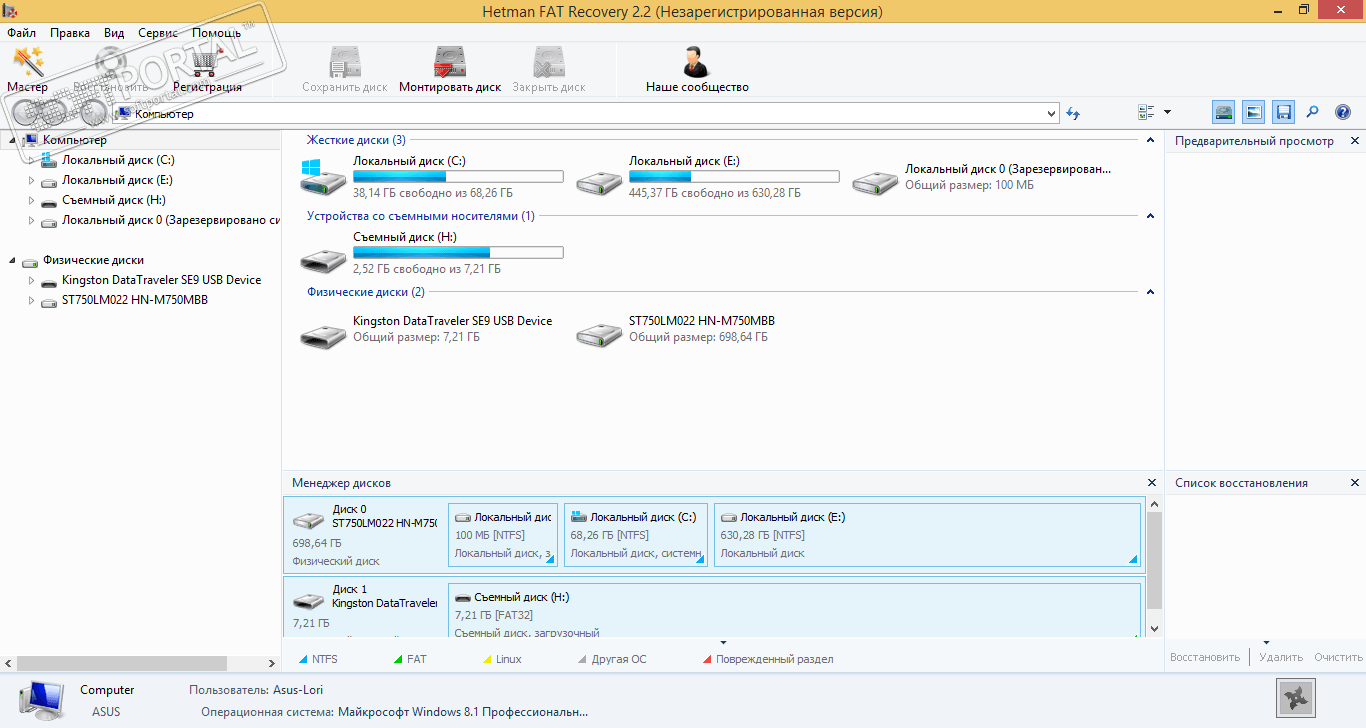Select ST750LM022 HN-M750MBB in the tree
The width and height of the screenshot is (1366, 728).
click(x=135, y=300)
